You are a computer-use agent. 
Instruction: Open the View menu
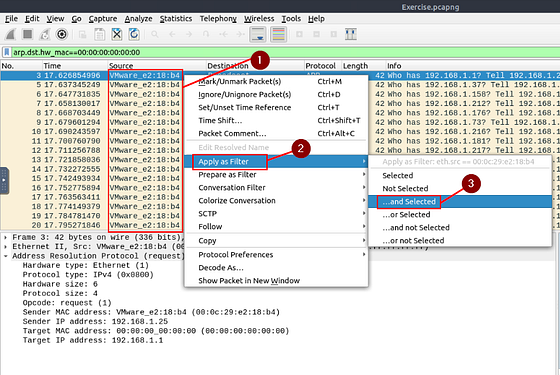(x=55, y=19)
